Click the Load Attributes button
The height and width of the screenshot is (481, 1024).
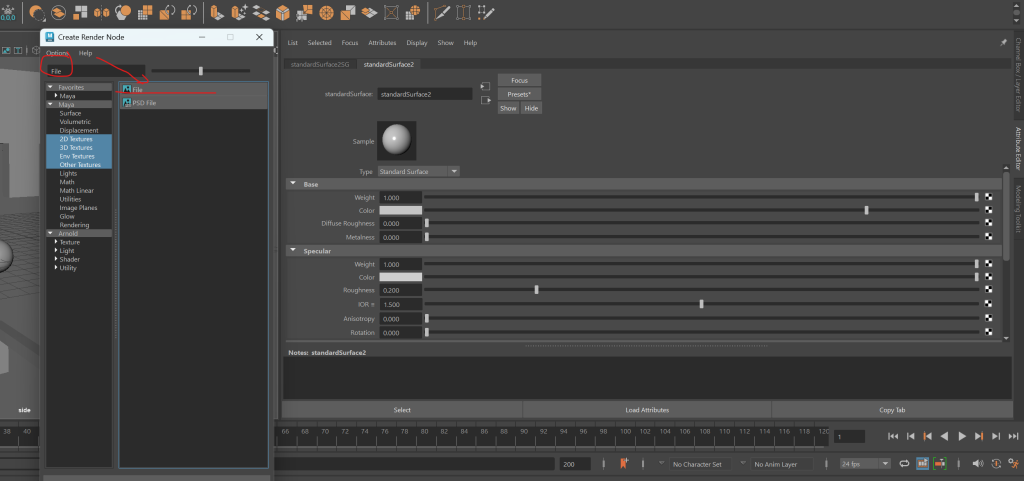pos(646,410)
